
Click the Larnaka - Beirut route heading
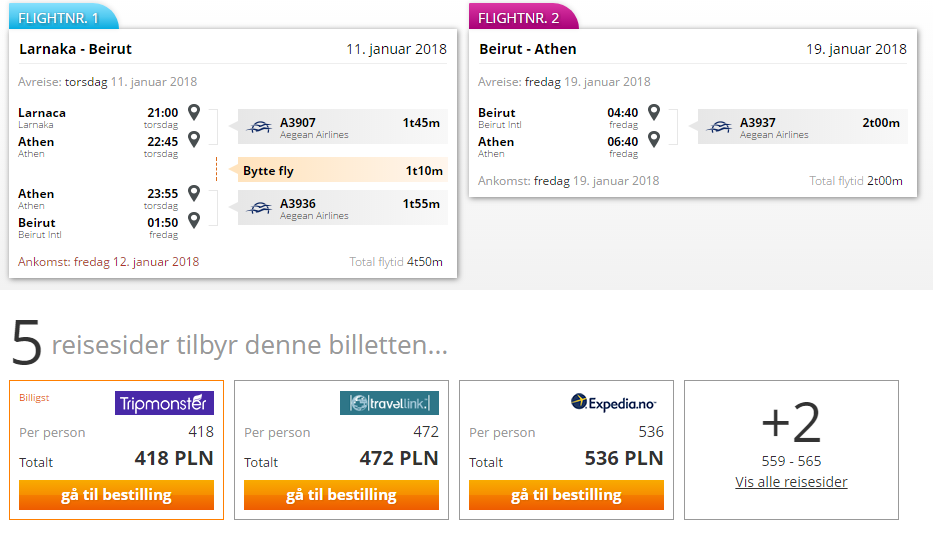pyautogui.click(x=76, y=49)
